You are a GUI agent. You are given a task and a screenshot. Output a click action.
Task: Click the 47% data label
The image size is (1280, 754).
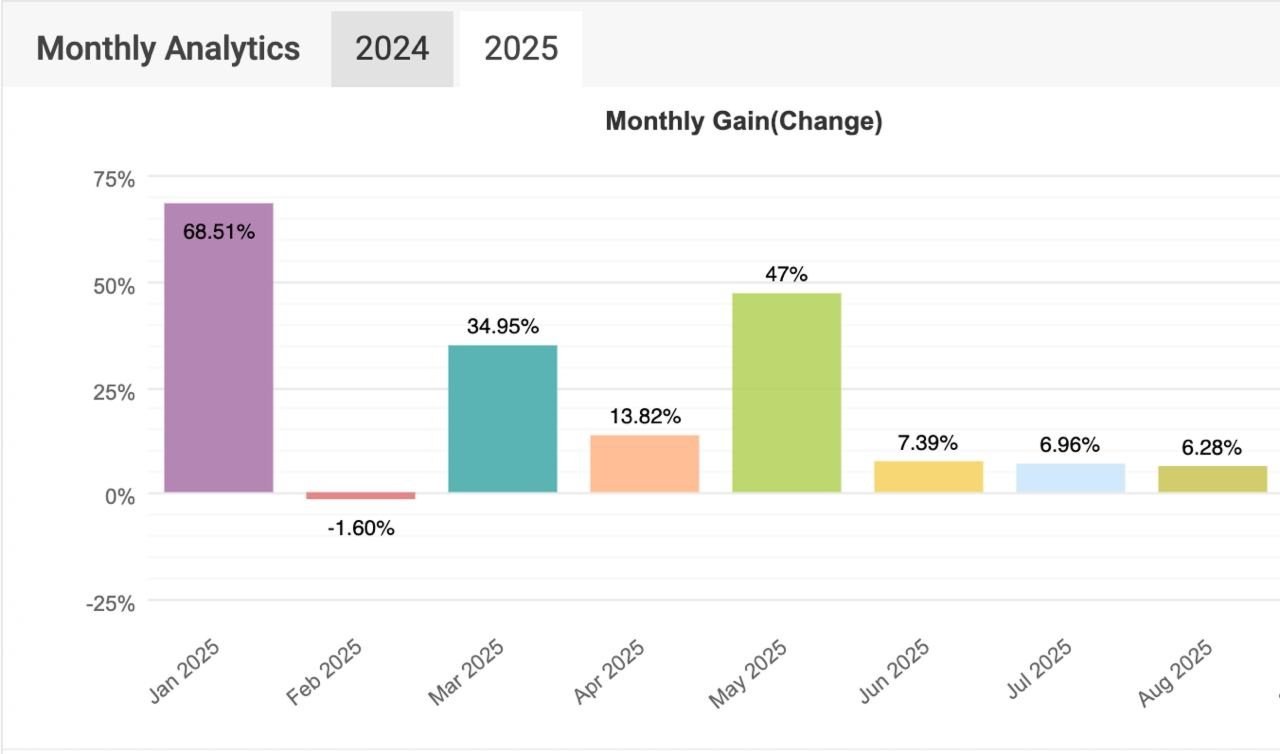[786, 274]
